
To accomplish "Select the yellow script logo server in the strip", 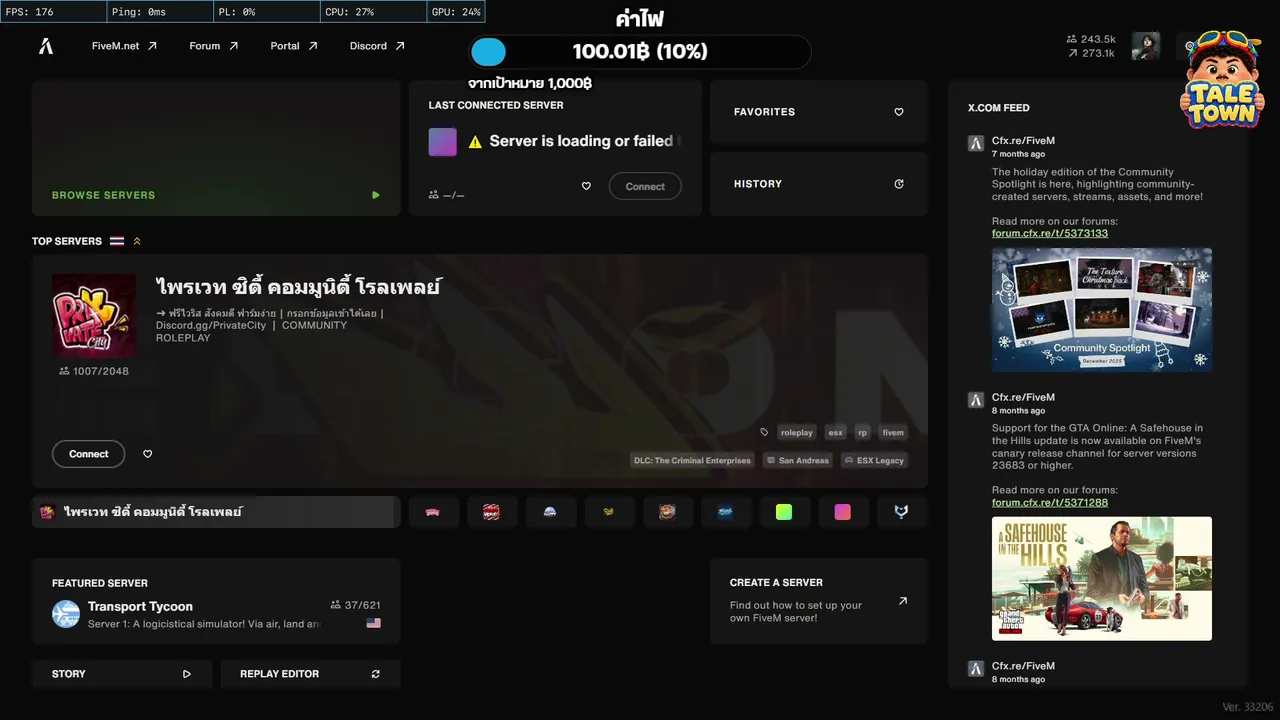I will click(609, 512).
